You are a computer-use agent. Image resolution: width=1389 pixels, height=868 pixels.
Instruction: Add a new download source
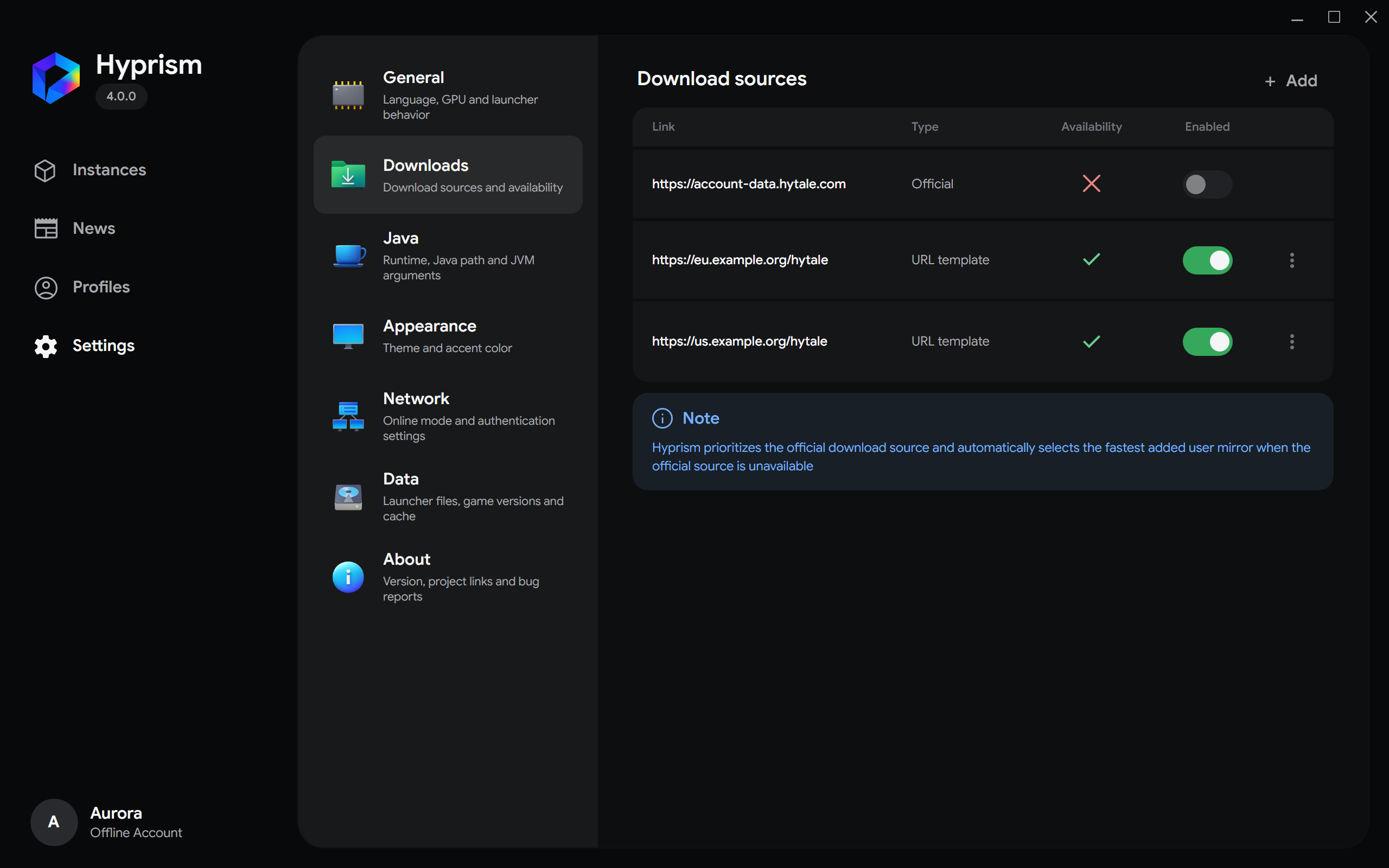pyautogui.click(x=1291, y=81)
